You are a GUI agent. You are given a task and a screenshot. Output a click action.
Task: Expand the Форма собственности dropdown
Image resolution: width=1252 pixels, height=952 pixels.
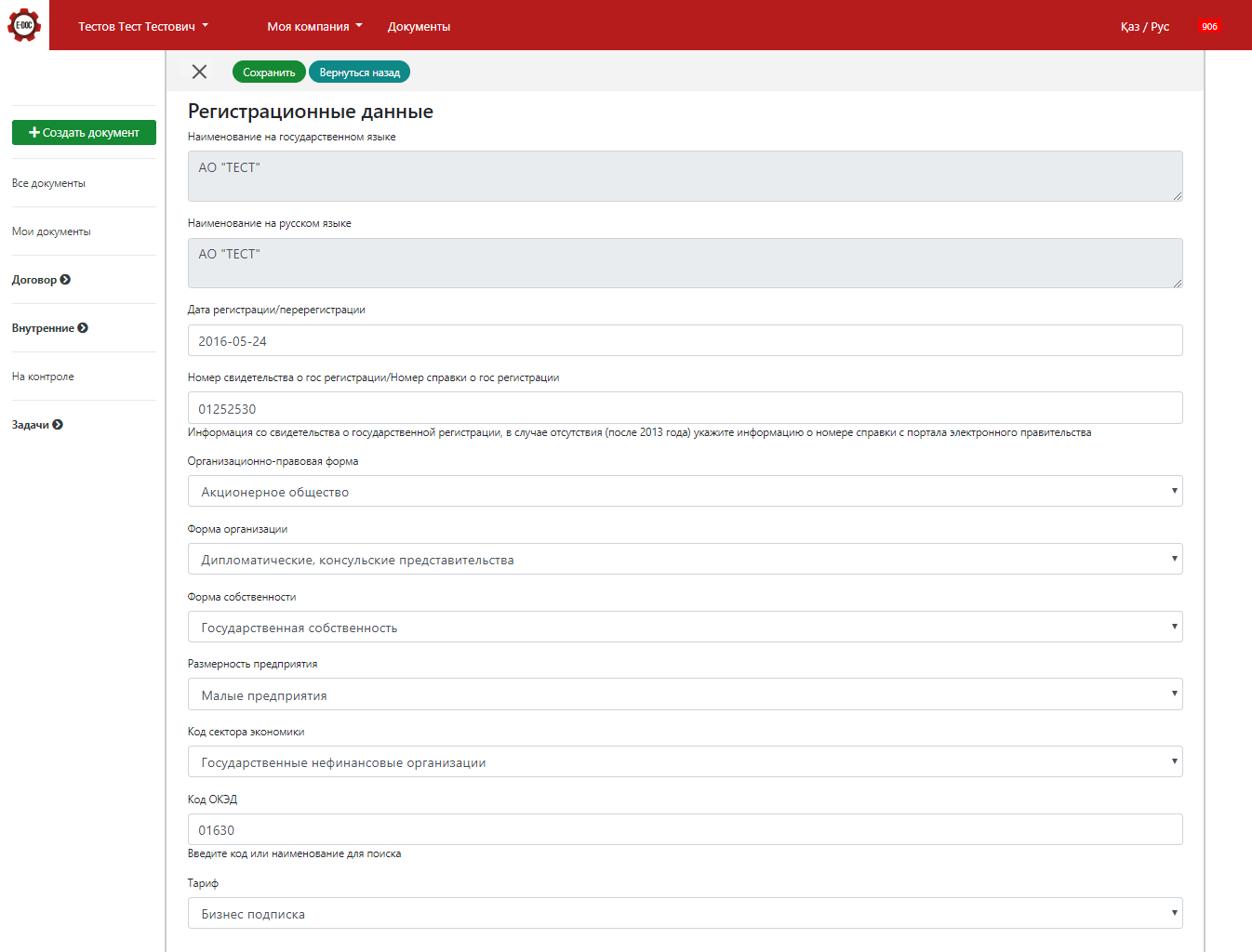(685, 628)
